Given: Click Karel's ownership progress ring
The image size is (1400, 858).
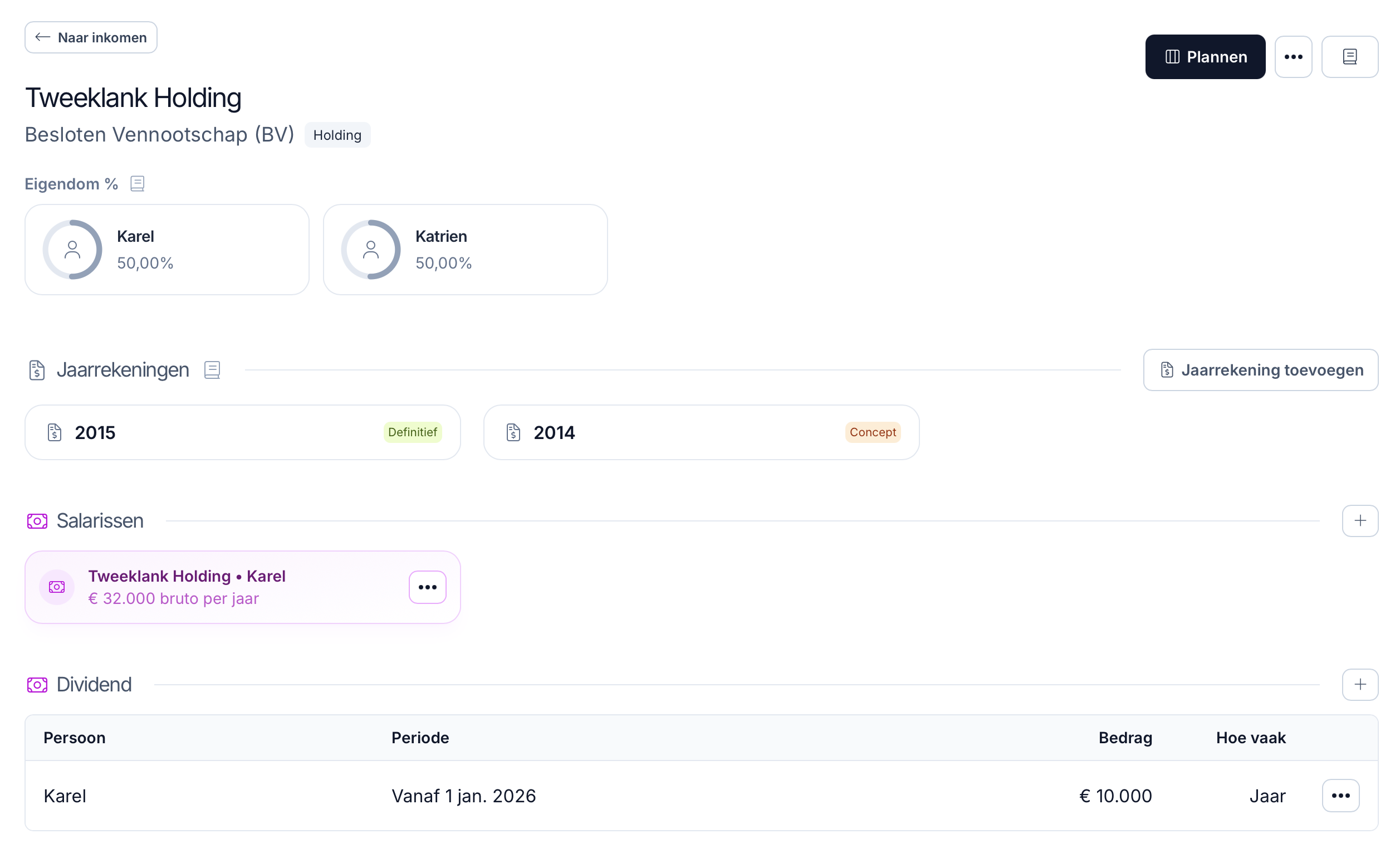Looking at the screenshot, I should (73, 250).
